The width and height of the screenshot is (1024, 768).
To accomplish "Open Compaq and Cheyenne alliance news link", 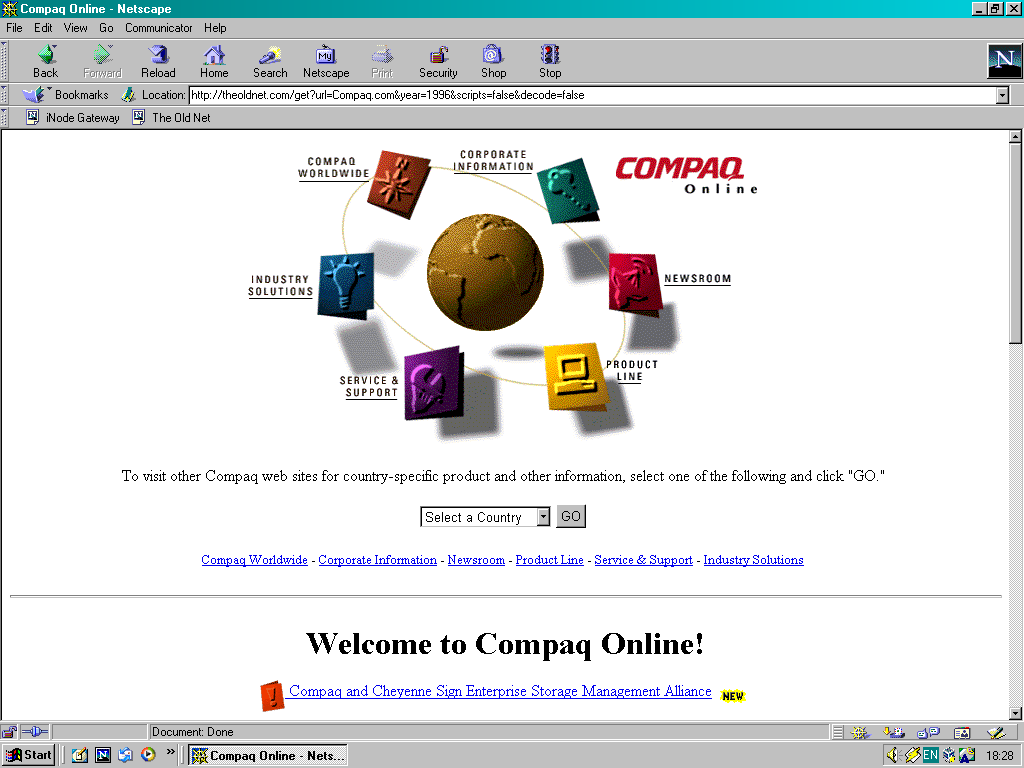I will coord(500,691).
